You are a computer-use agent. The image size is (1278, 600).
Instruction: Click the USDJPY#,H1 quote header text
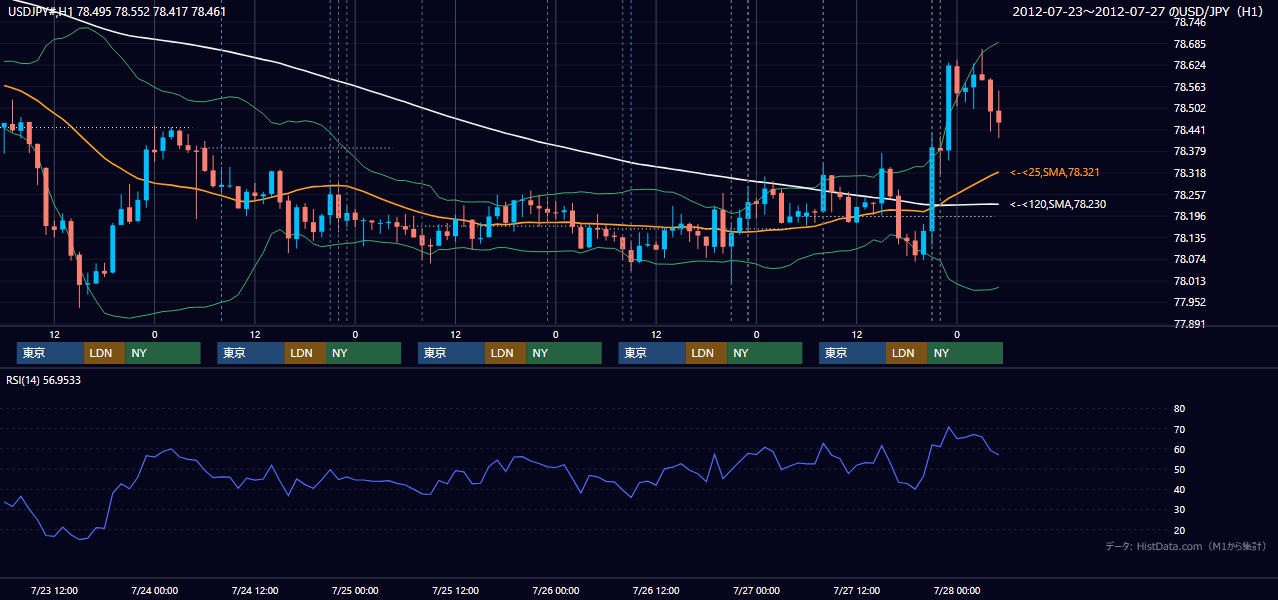pyautogui.click(x=115, y=11)
